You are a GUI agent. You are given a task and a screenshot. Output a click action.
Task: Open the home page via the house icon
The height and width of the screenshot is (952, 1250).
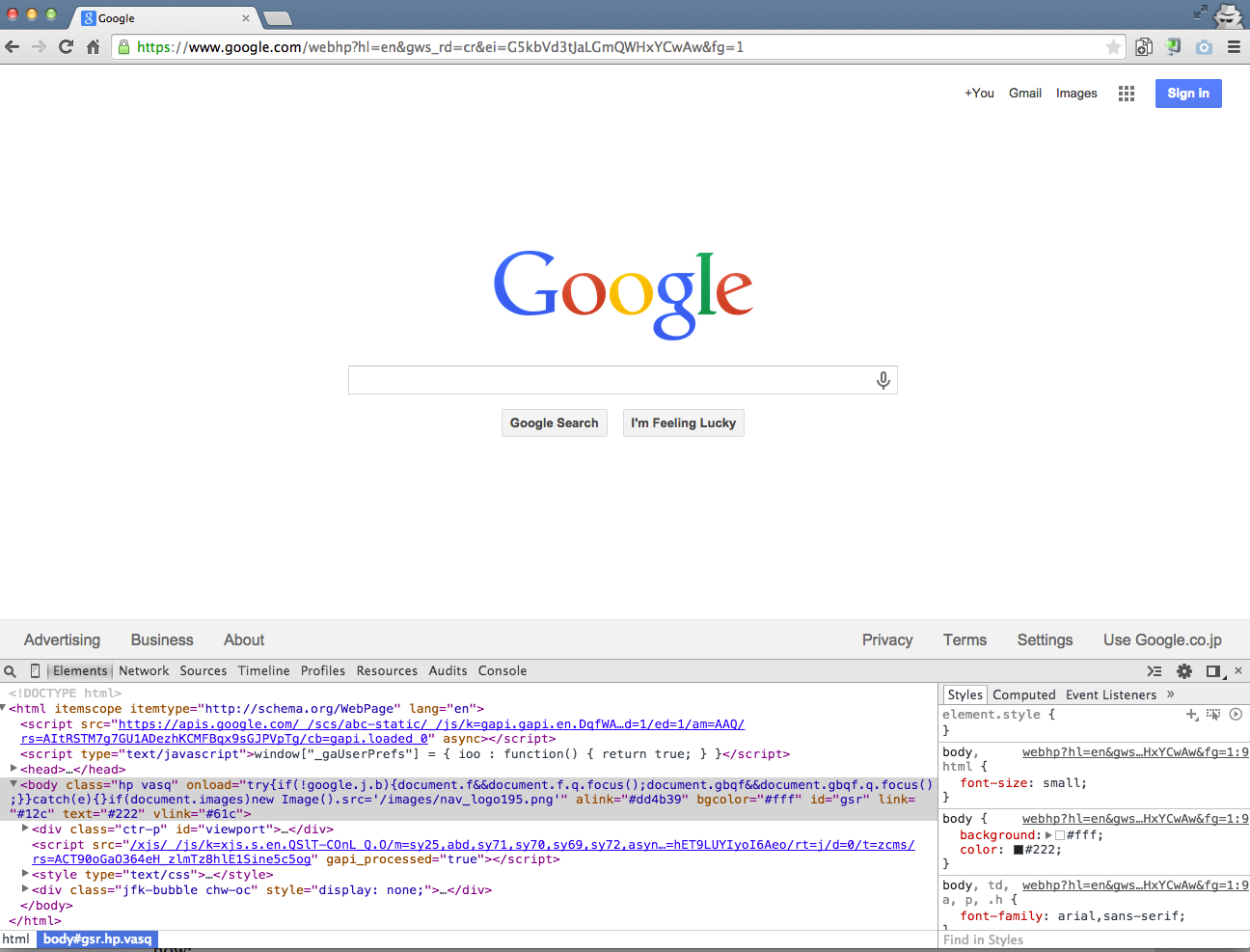point(93,46)
